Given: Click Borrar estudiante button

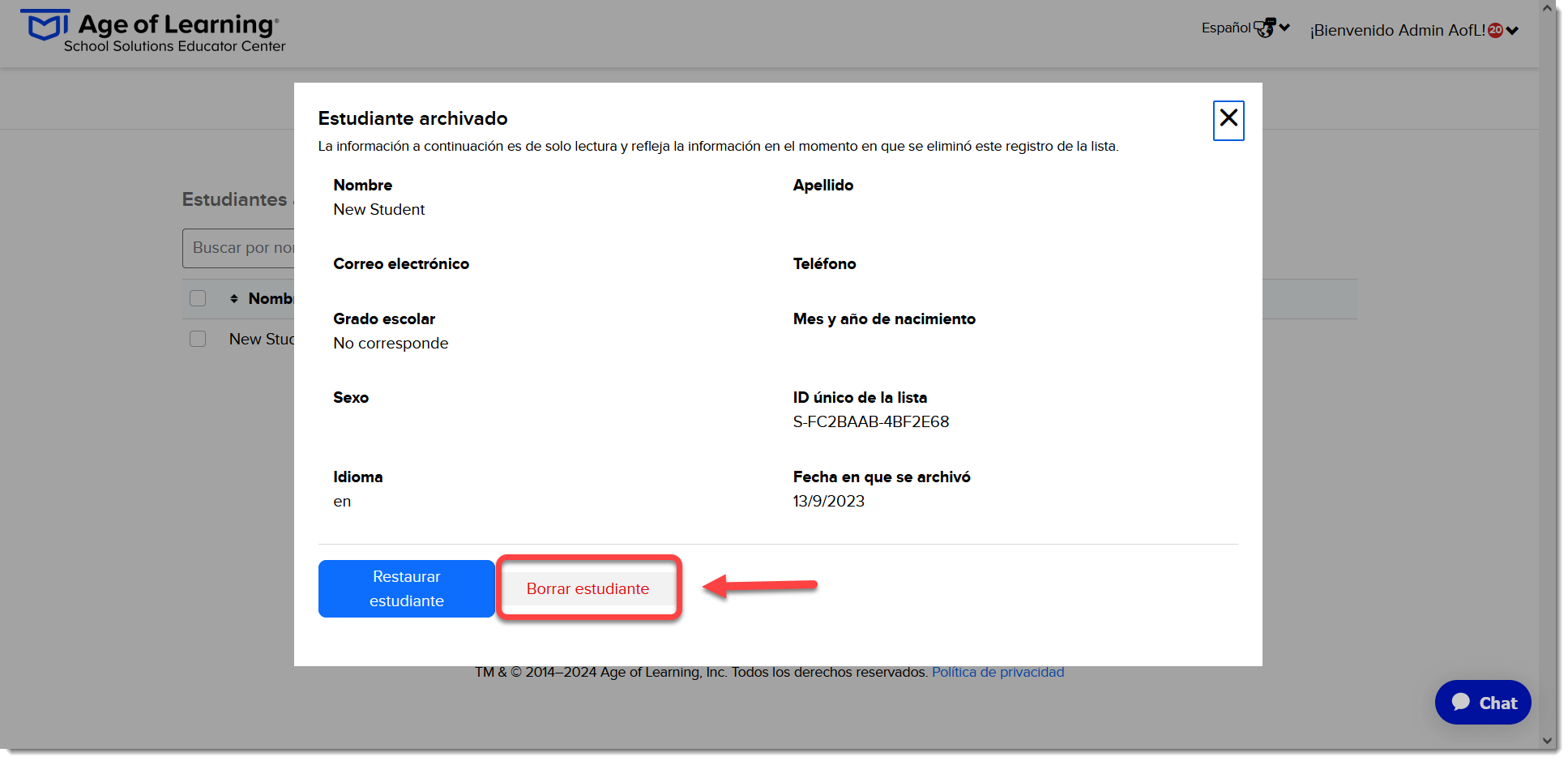Looking at the screenshot, I should click(588, 589).
